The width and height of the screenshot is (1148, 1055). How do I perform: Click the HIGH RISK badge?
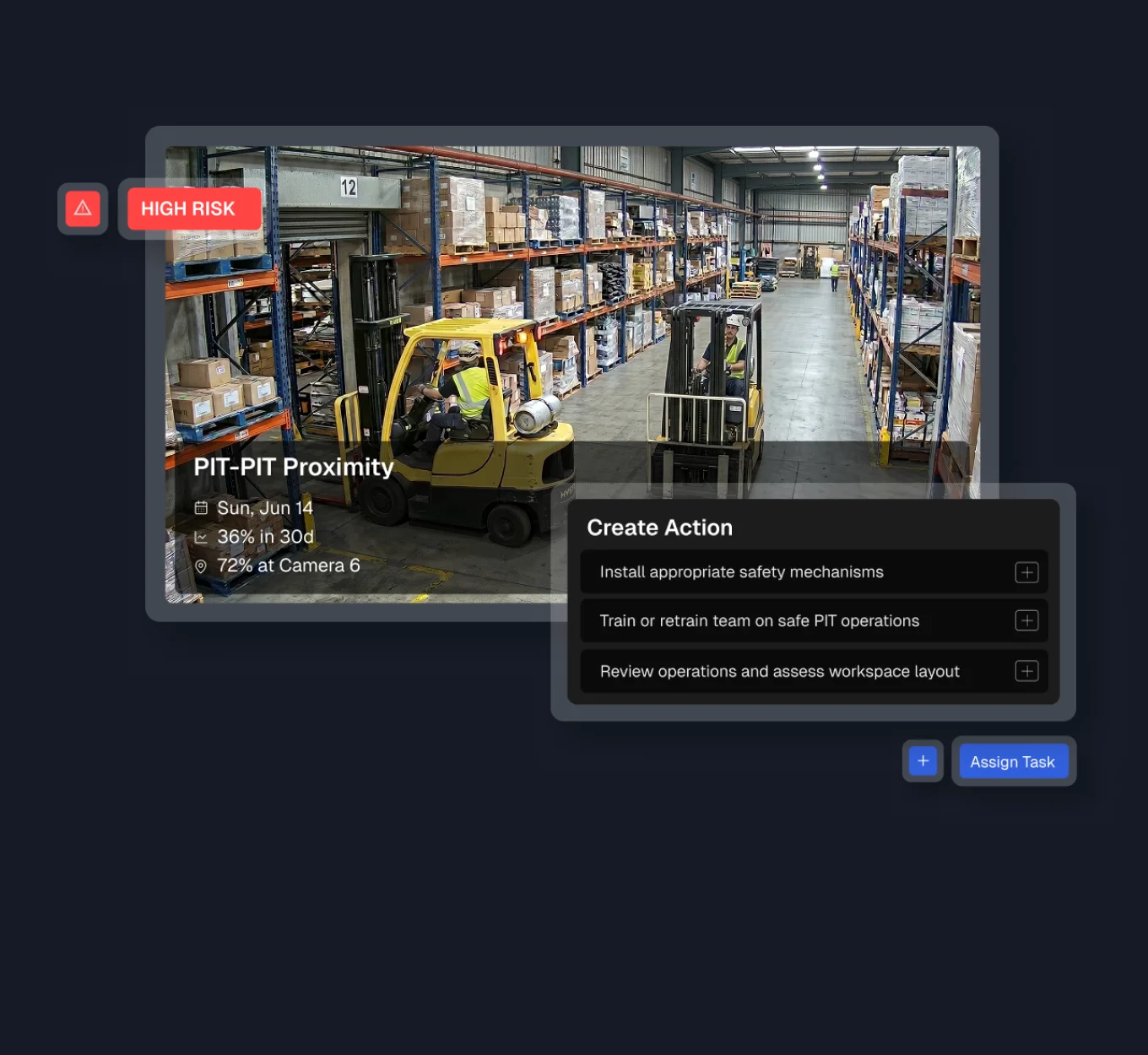coord(193,208)
